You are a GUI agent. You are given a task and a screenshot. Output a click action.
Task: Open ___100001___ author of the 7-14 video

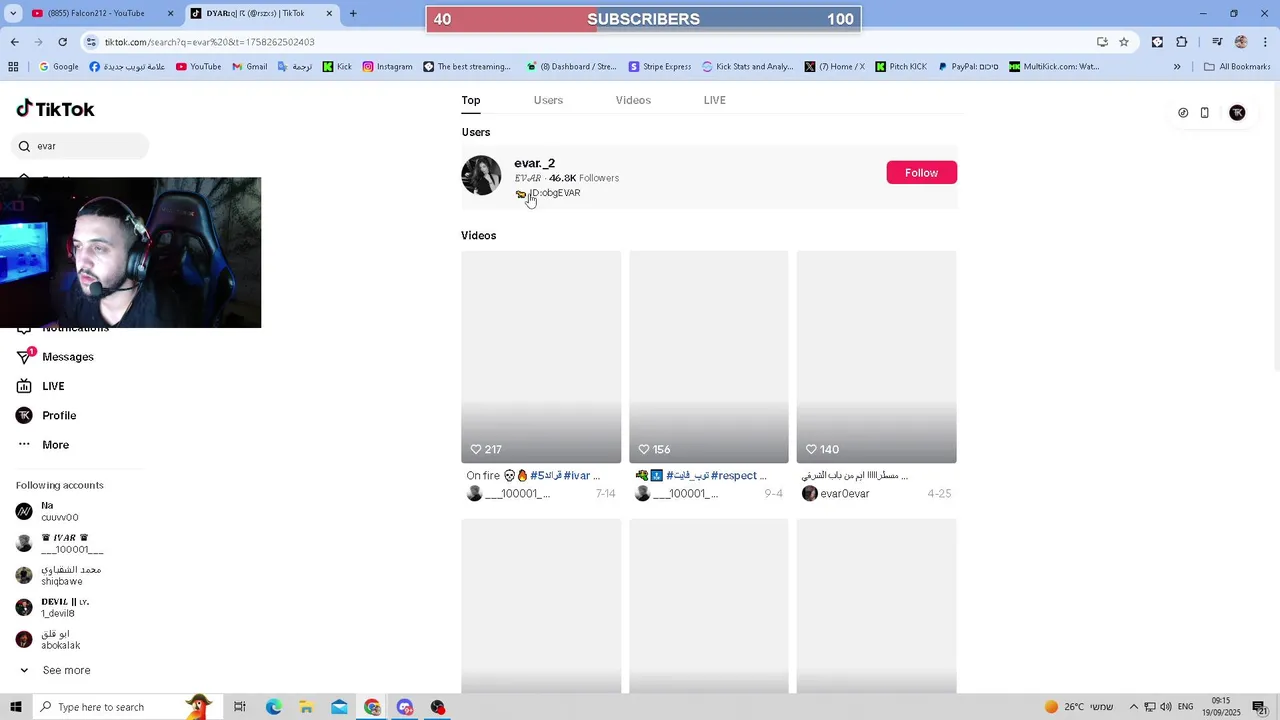coord(517,494)
